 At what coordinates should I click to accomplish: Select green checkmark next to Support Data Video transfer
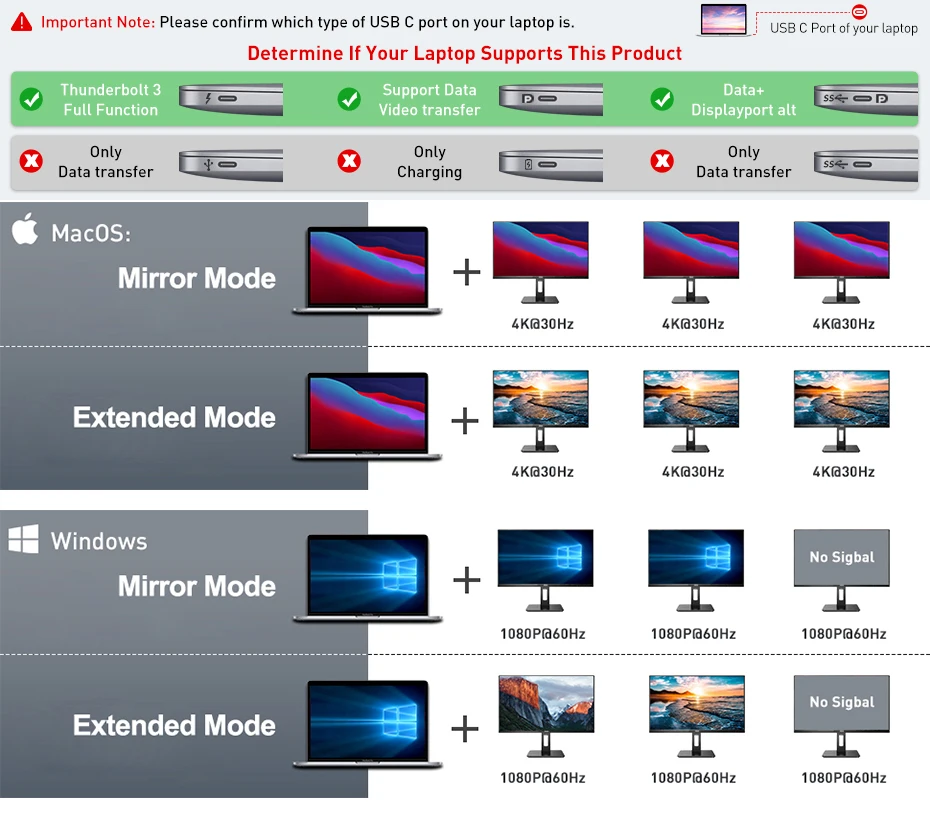tap(349, 99)
